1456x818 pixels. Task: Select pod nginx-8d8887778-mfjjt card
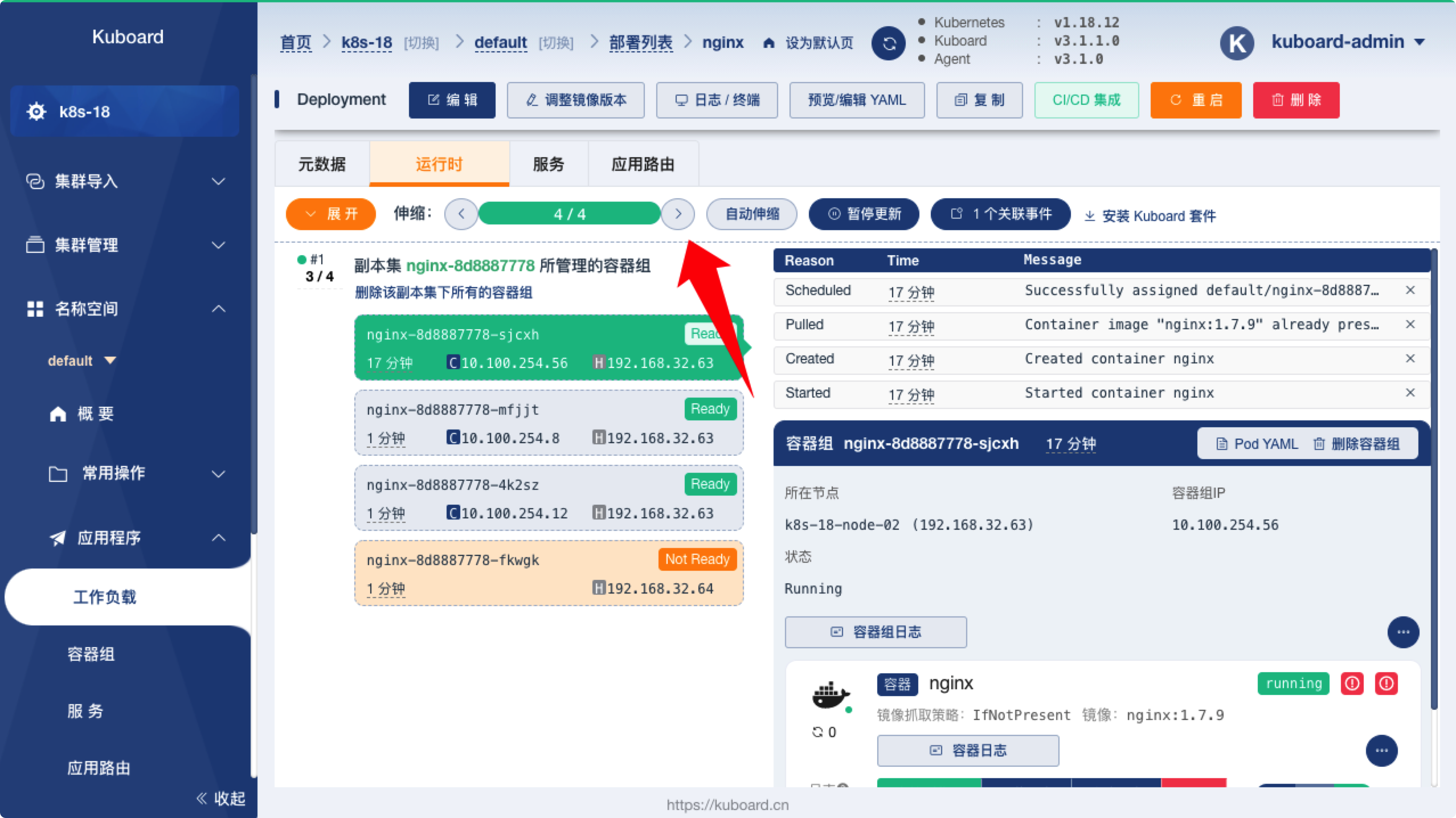[549, 423]
